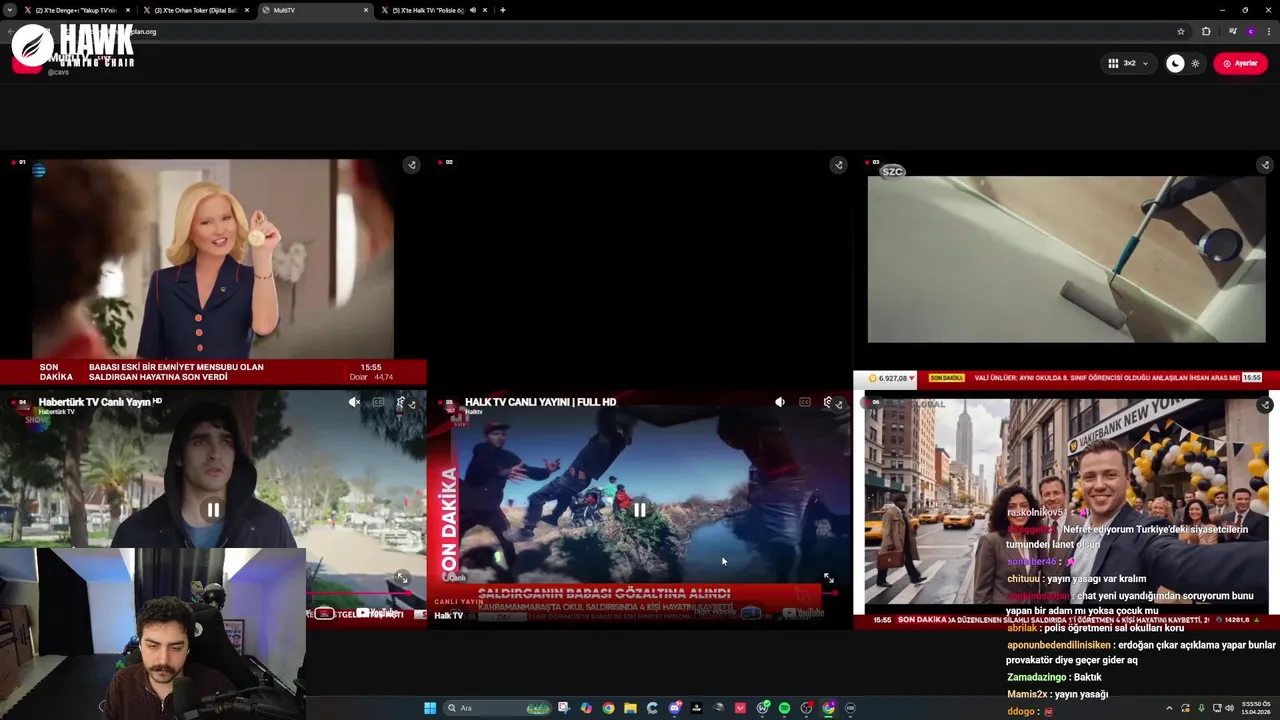Expand panel 01 stream to full view

pyautogui.click(x=411, y=165)
